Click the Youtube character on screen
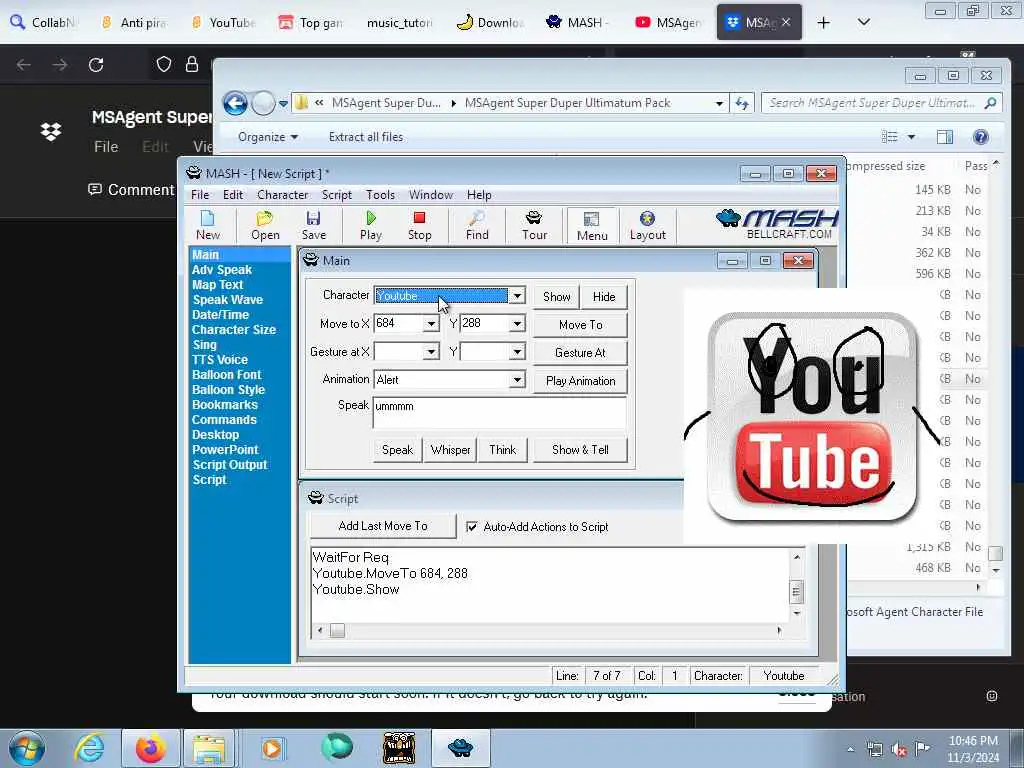 [812, 417]
